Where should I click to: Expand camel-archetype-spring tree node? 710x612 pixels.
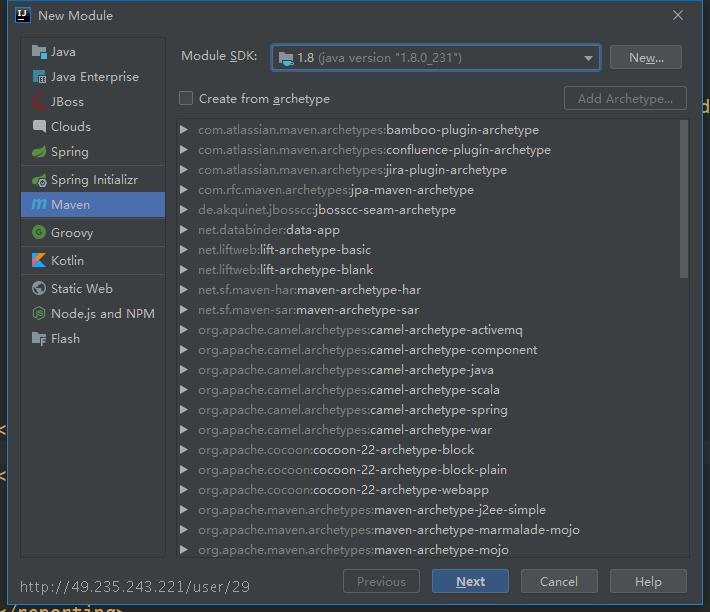[184, 410]
